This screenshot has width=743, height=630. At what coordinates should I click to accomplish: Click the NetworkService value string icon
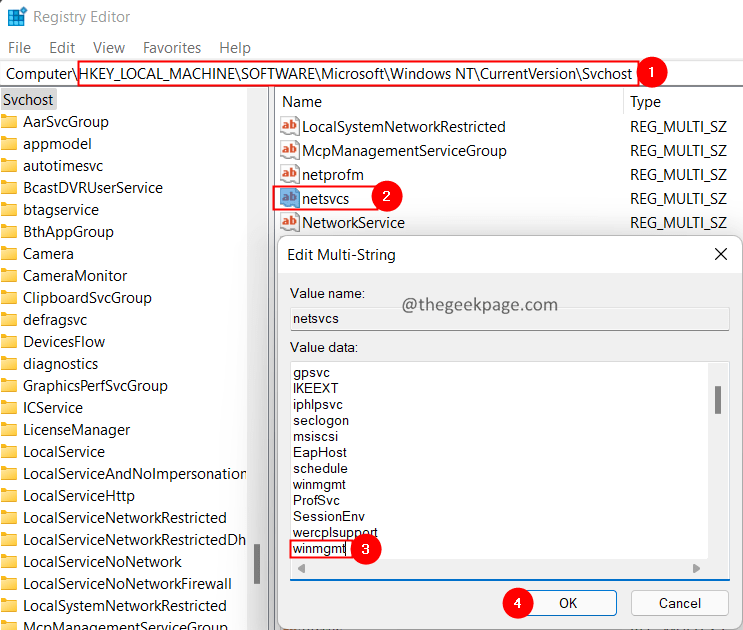(290, 222)
